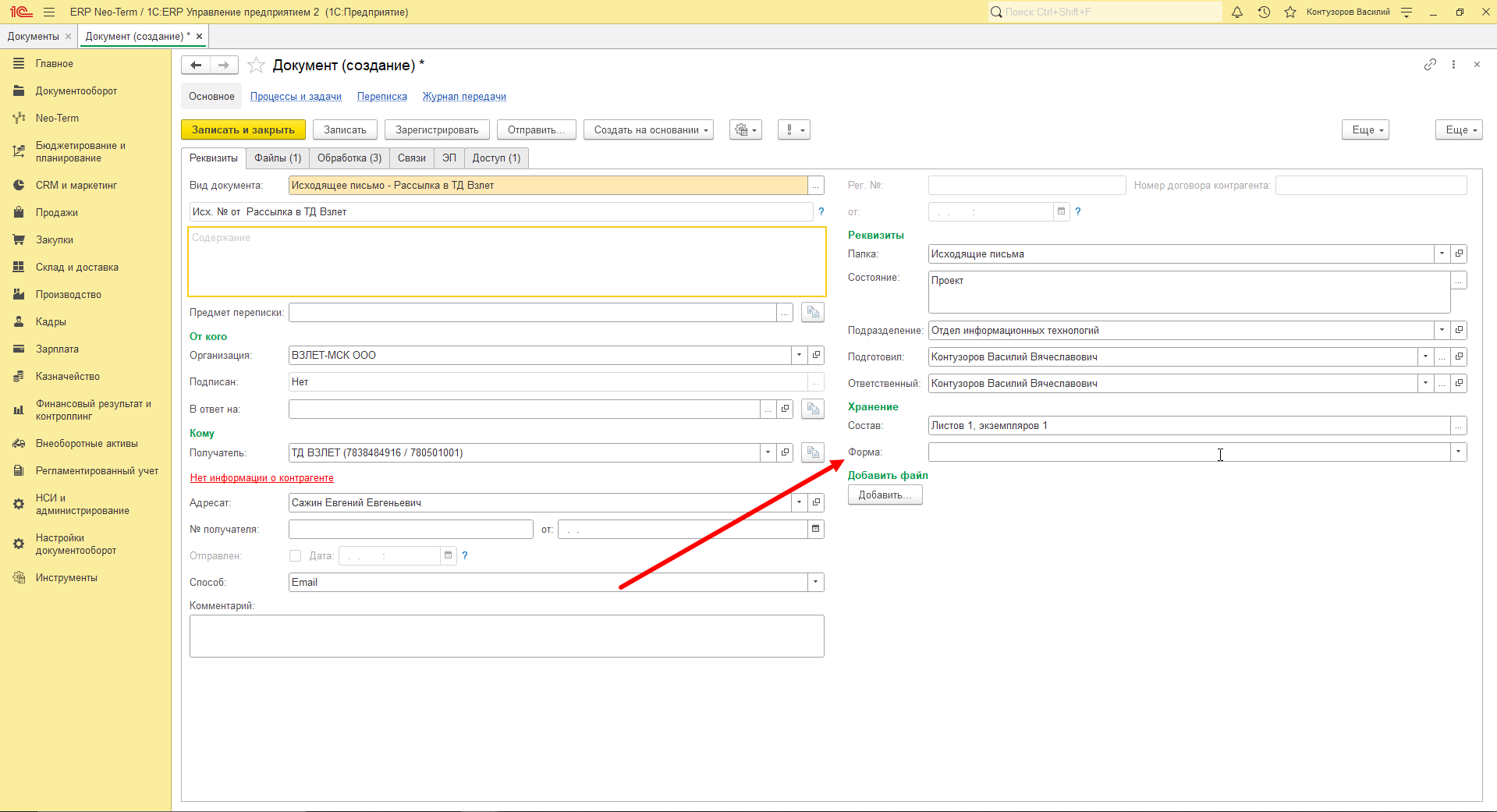
Task: Click copy icon beside Предмет переписки
Action: pos(813,312)
